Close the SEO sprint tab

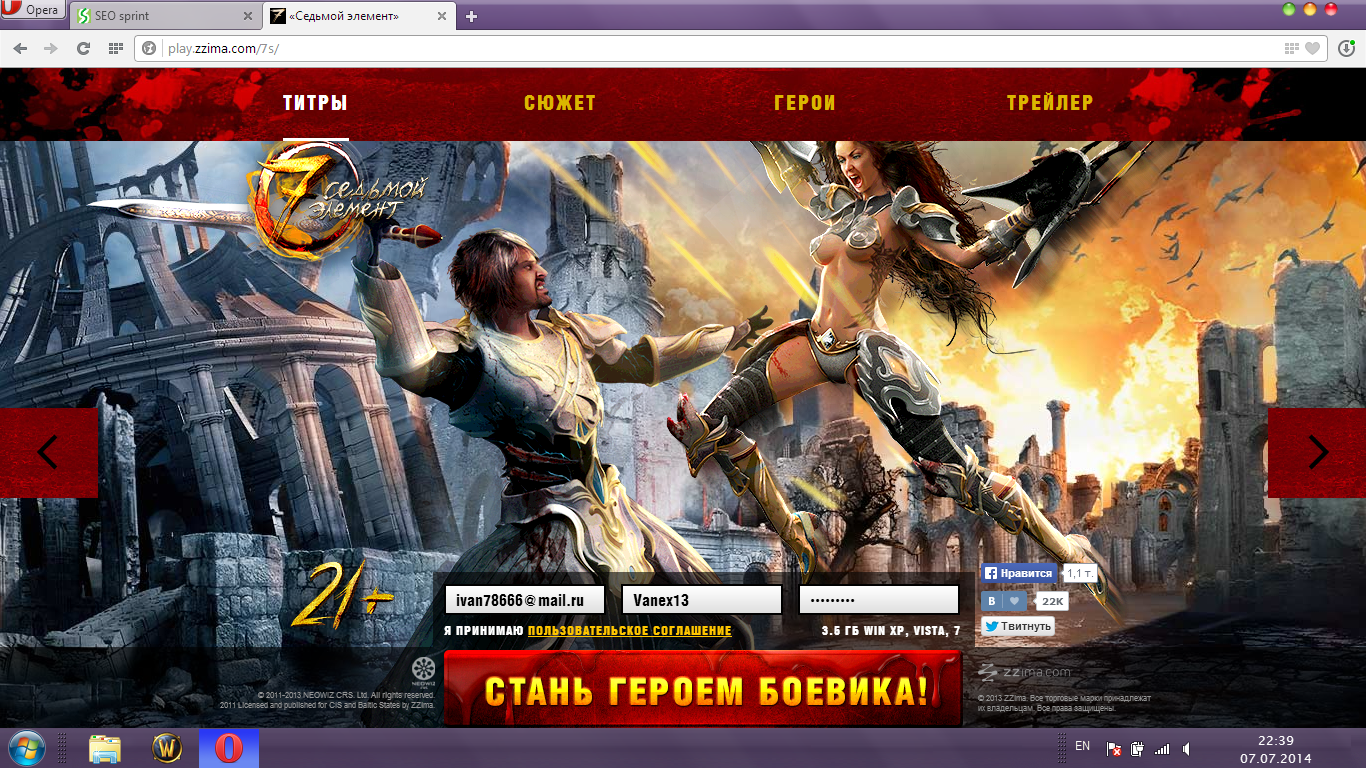248,16
